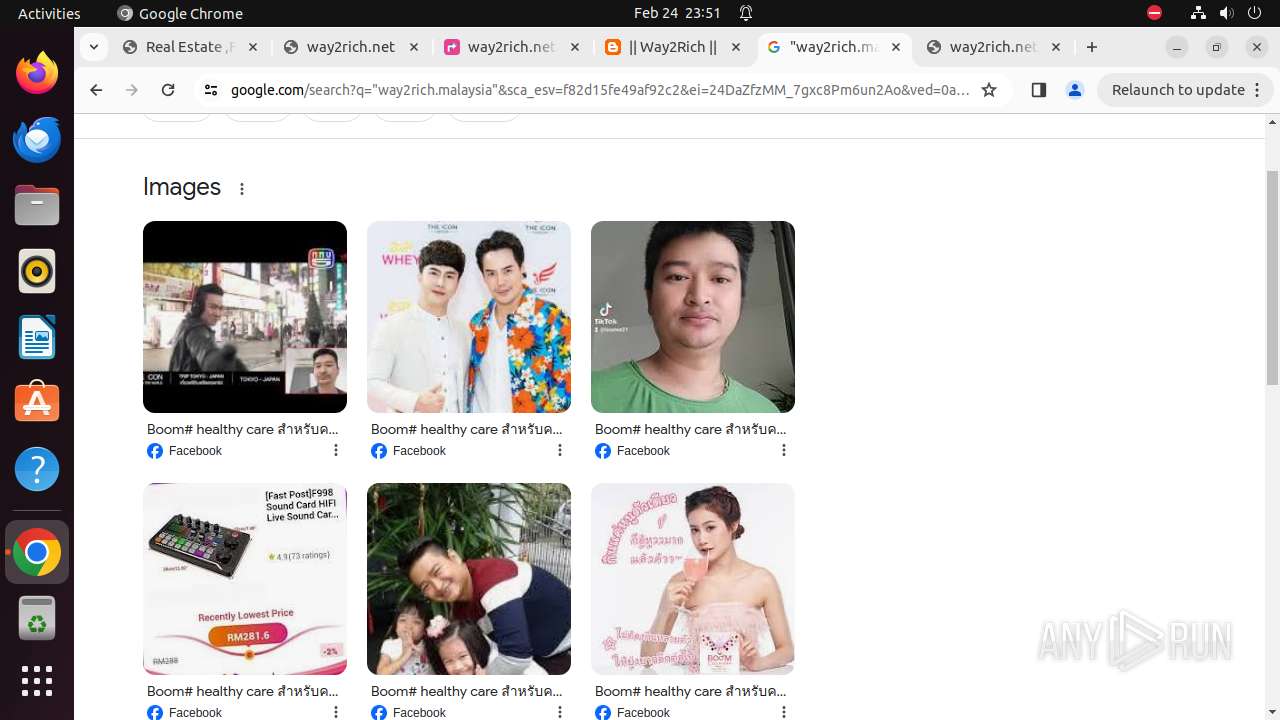Click the page vertical scrollbar
The width and height of the screenshot is (1280, 720).
tap(1272, 278)
